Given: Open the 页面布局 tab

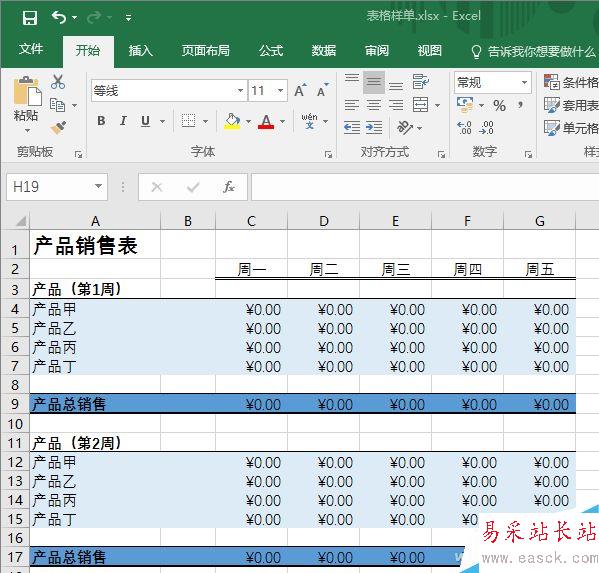Looking at the screenshot, I should pos(206,50).
